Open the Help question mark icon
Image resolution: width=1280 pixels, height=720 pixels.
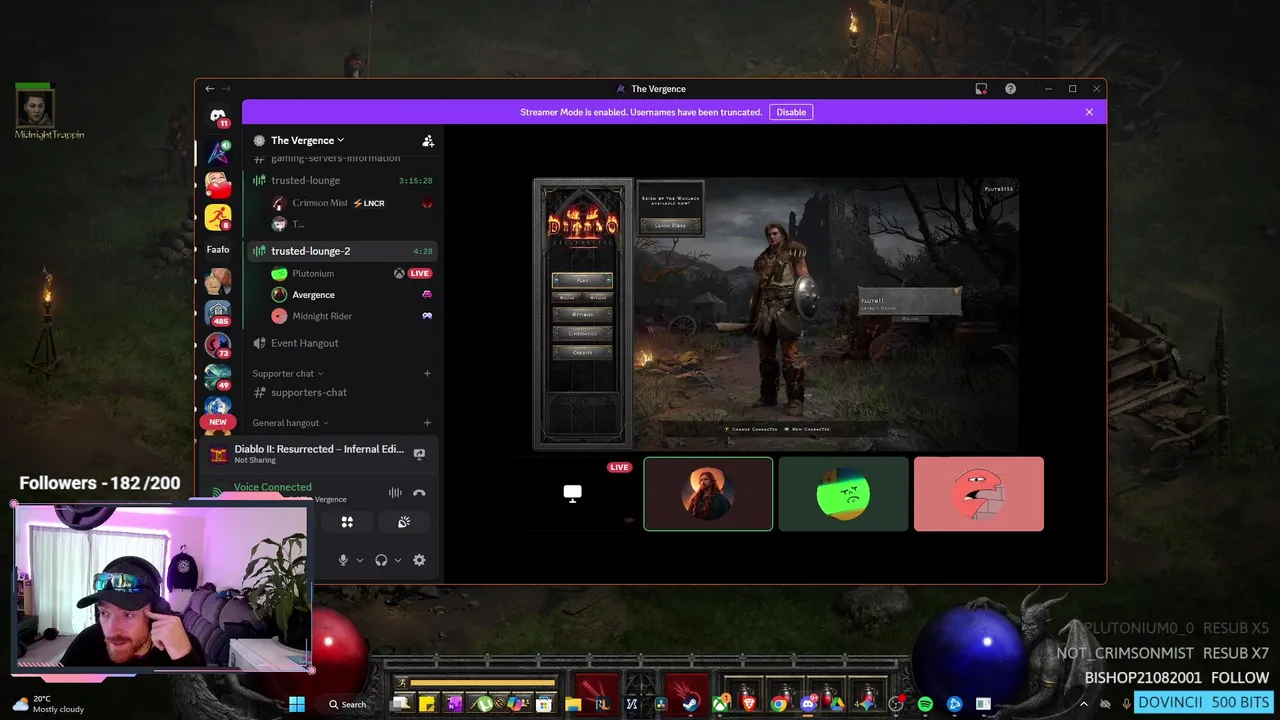1010,89
